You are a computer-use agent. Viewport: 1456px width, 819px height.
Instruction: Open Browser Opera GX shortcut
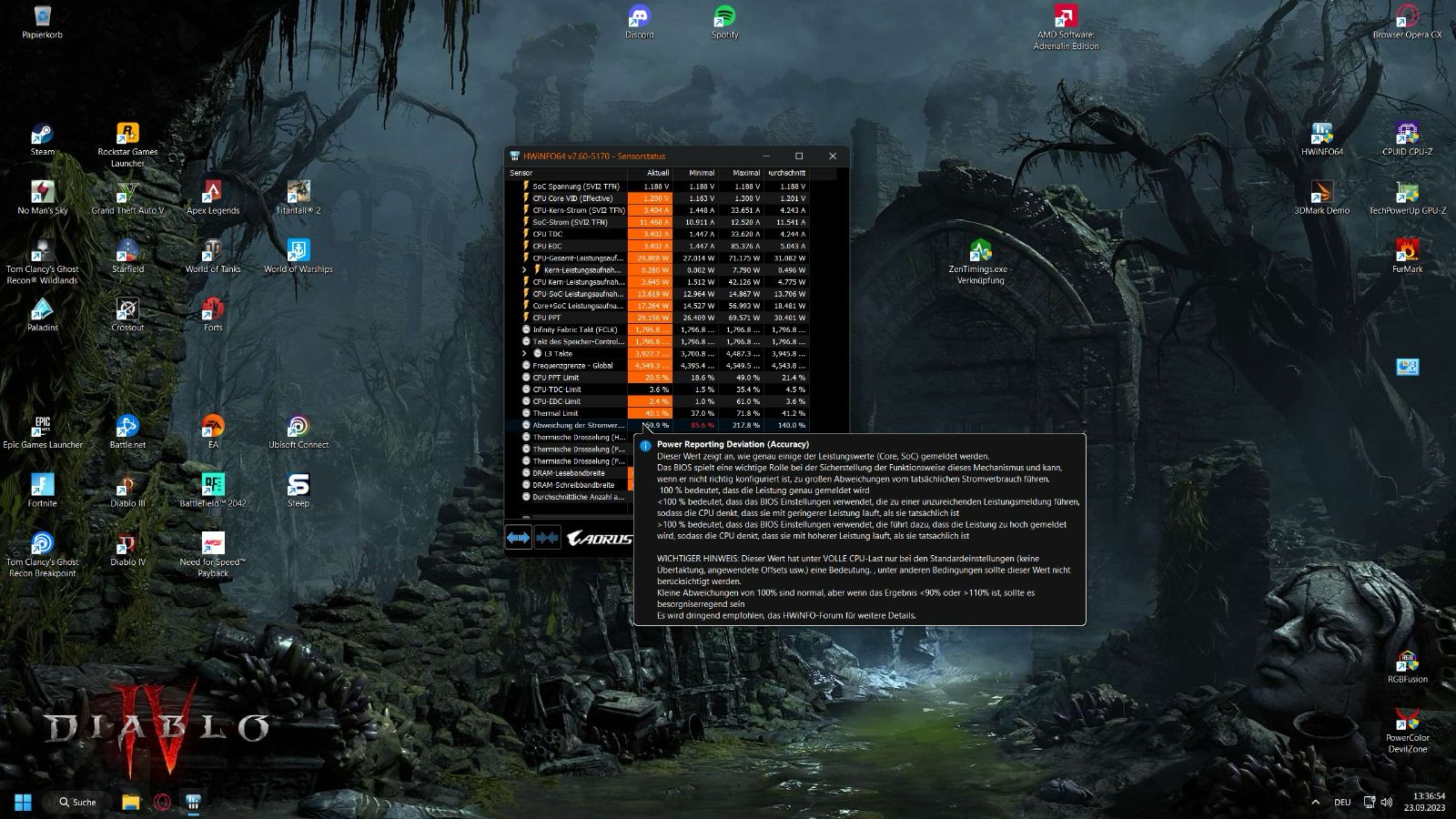(x=1407, y=22)
